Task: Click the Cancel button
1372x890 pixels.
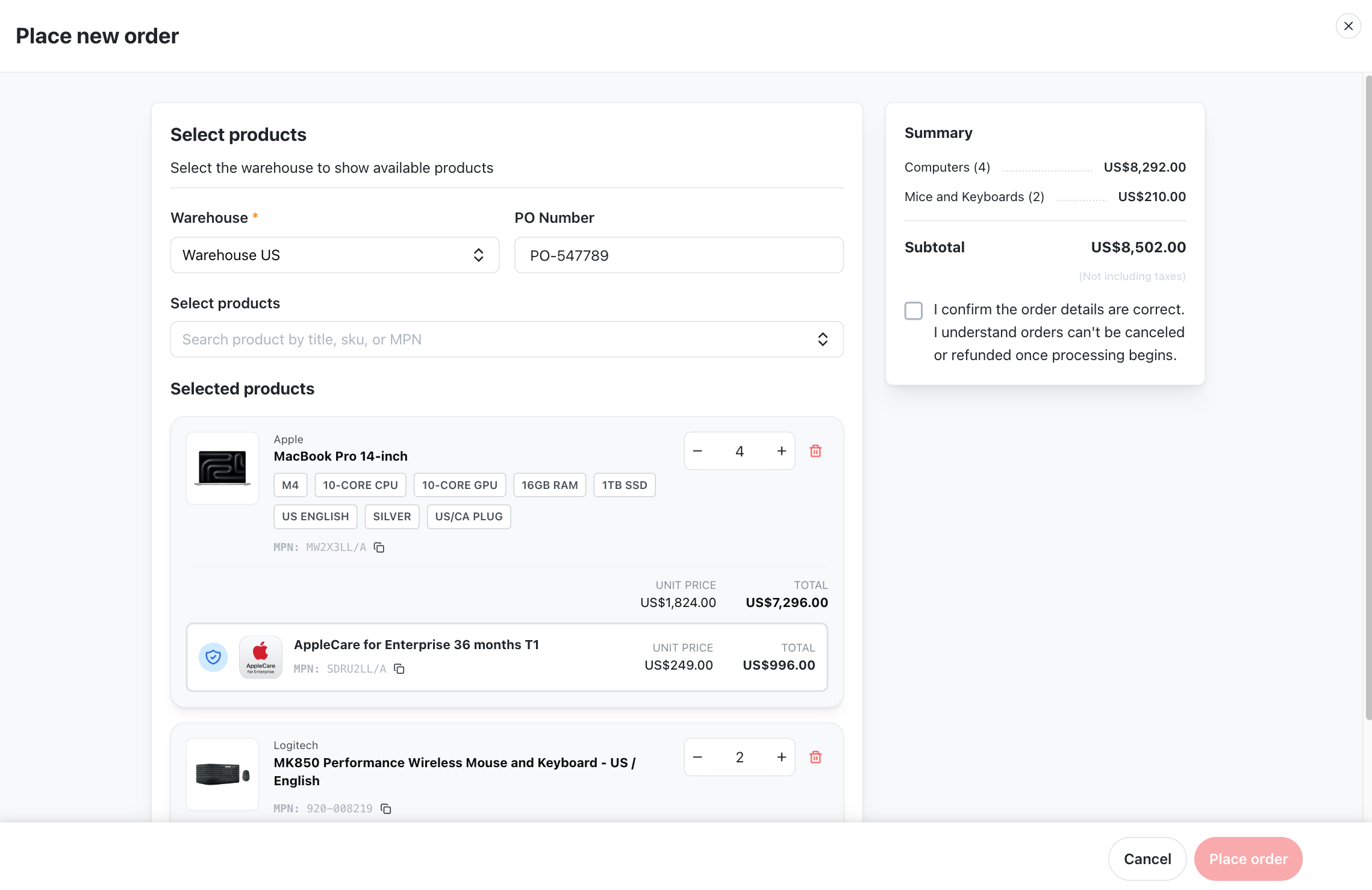Action: [x=1147, y=859]
